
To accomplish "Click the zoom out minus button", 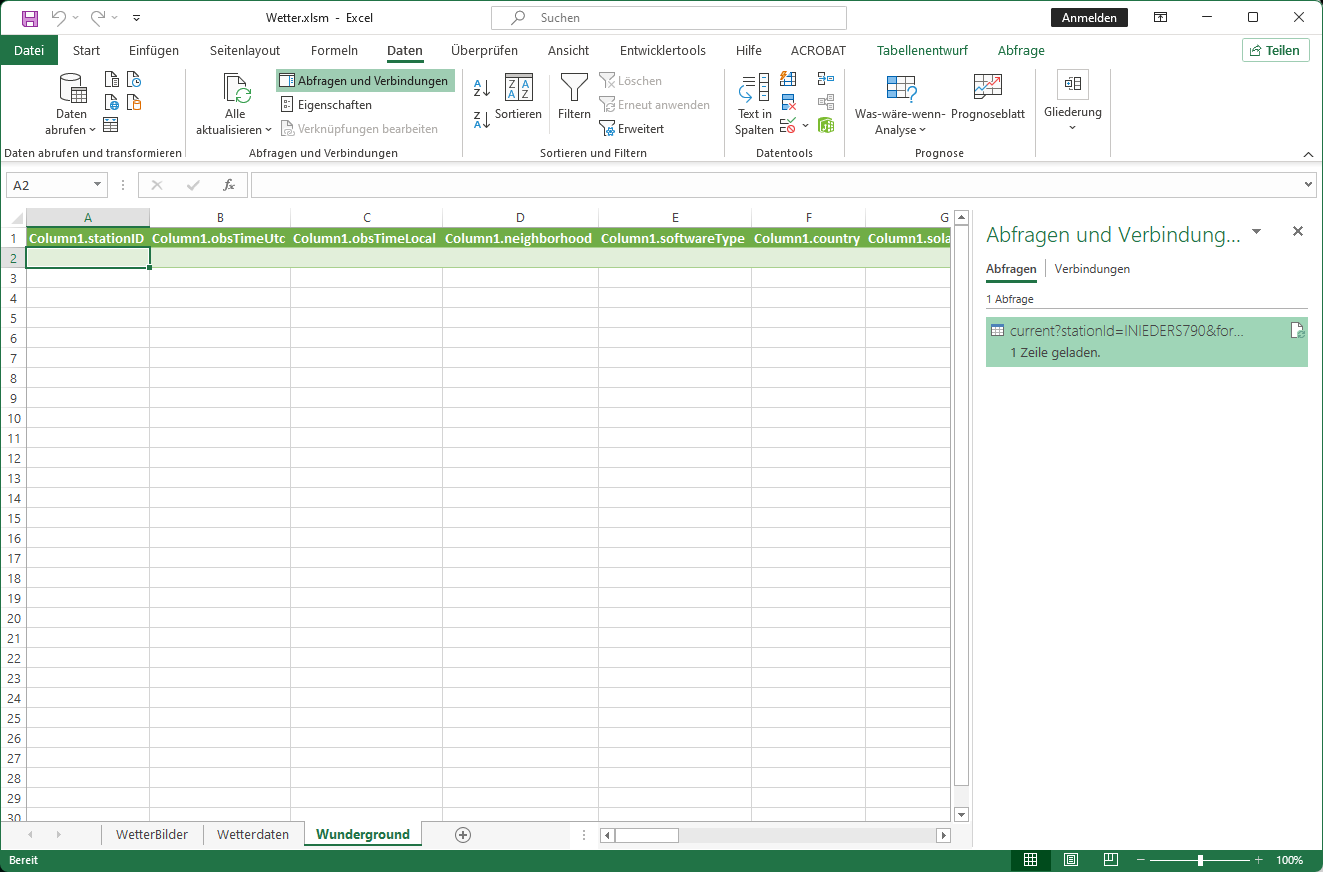I will click(x=1140, y=860).
